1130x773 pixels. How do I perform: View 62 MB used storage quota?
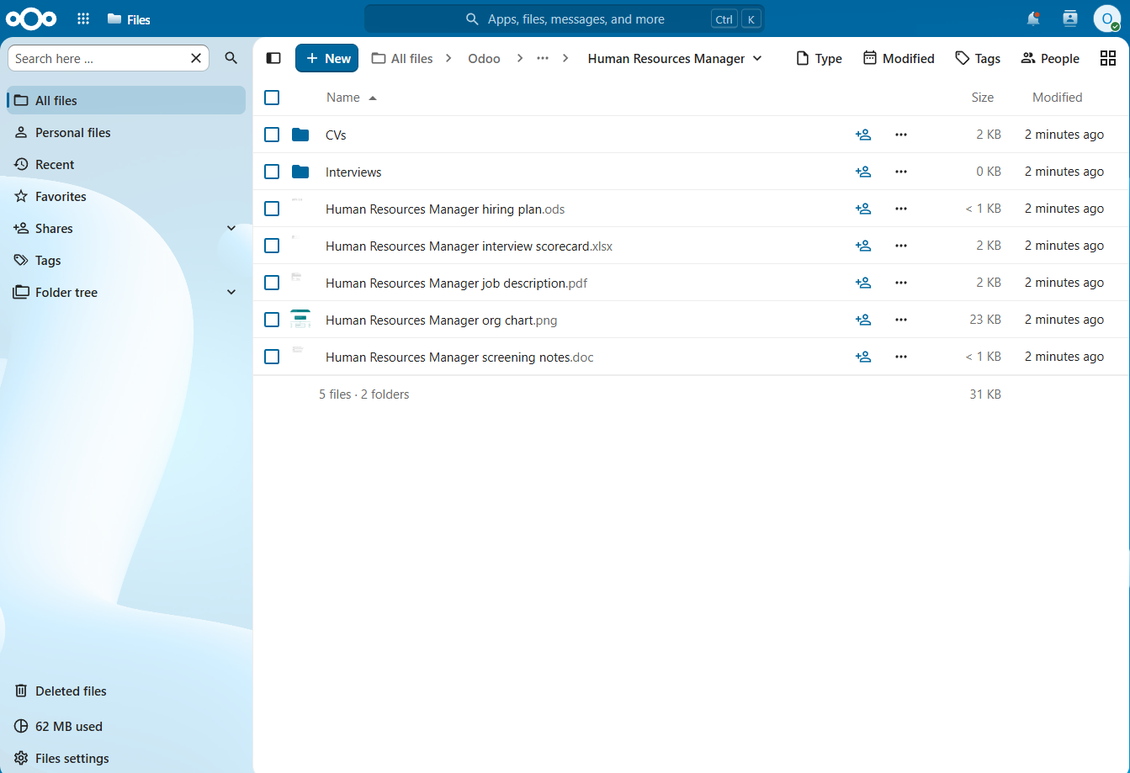[x=126, y=726]
